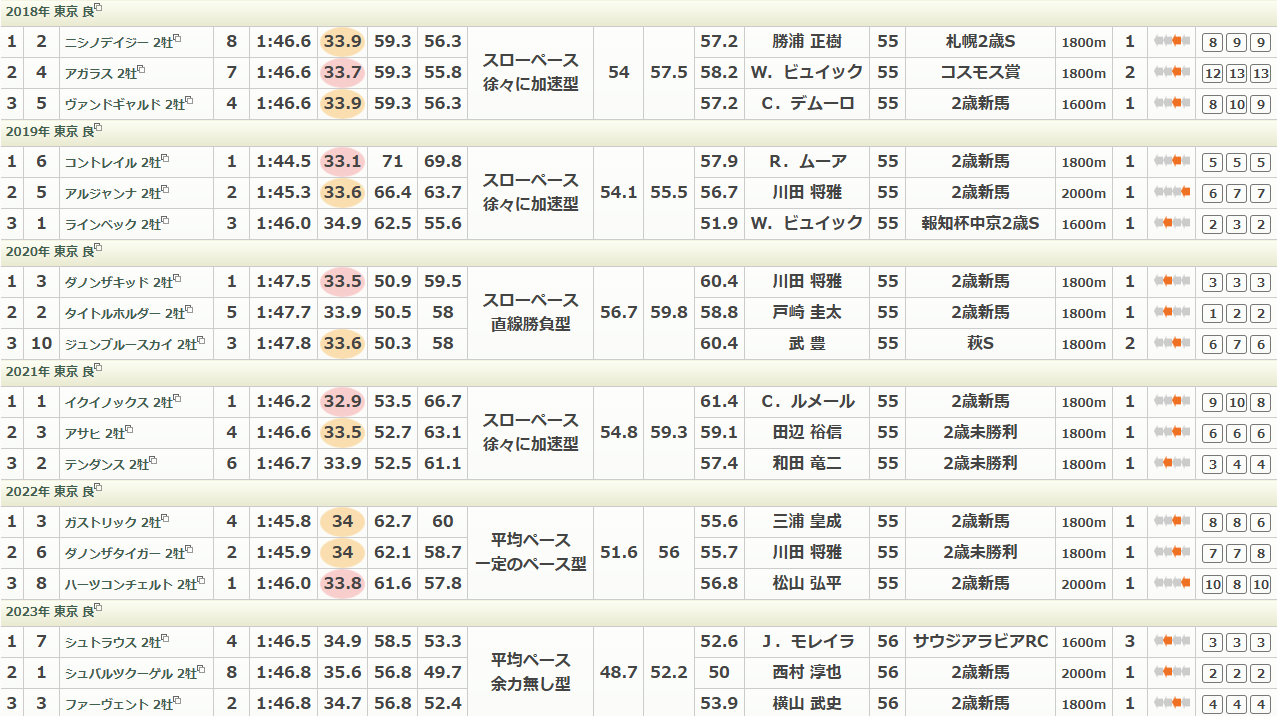The height and width of the screenshot is (716, 1277).
Task: Open the new-window icon next to タイトルホルダー 2牡
Action: [190, 310]
